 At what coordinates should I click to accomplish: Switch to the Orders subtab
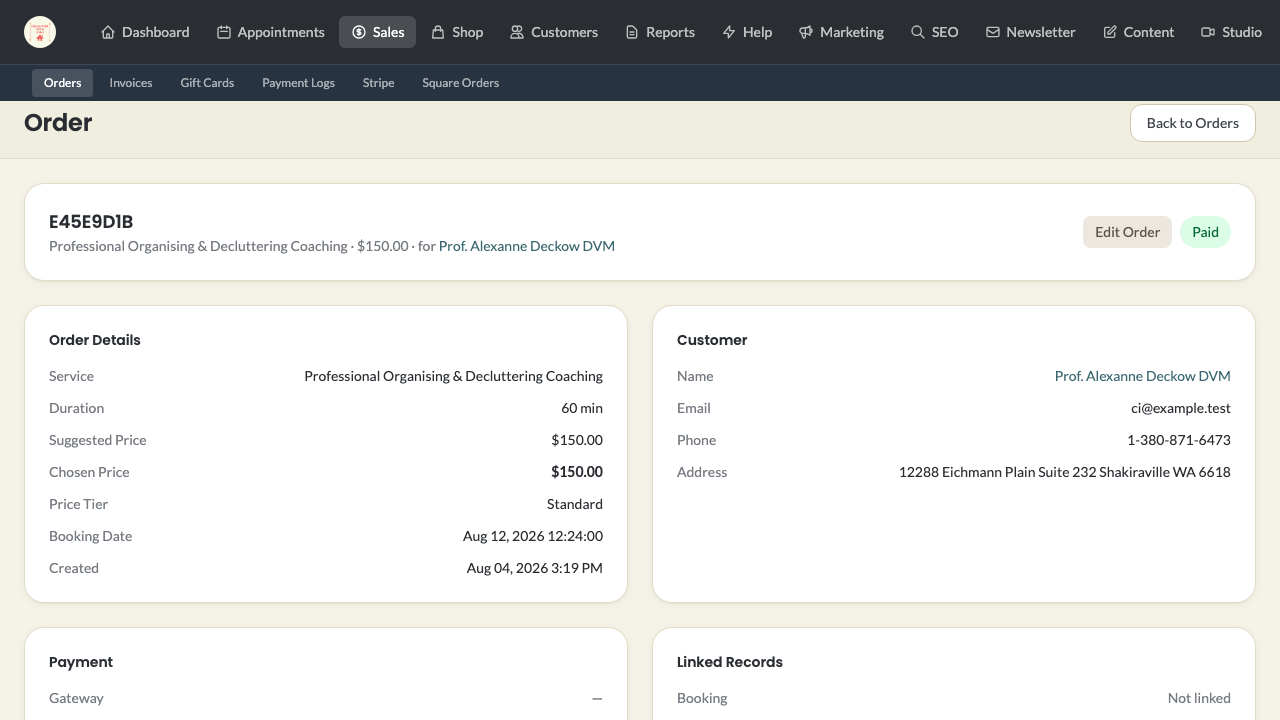[x=63, y=83]
